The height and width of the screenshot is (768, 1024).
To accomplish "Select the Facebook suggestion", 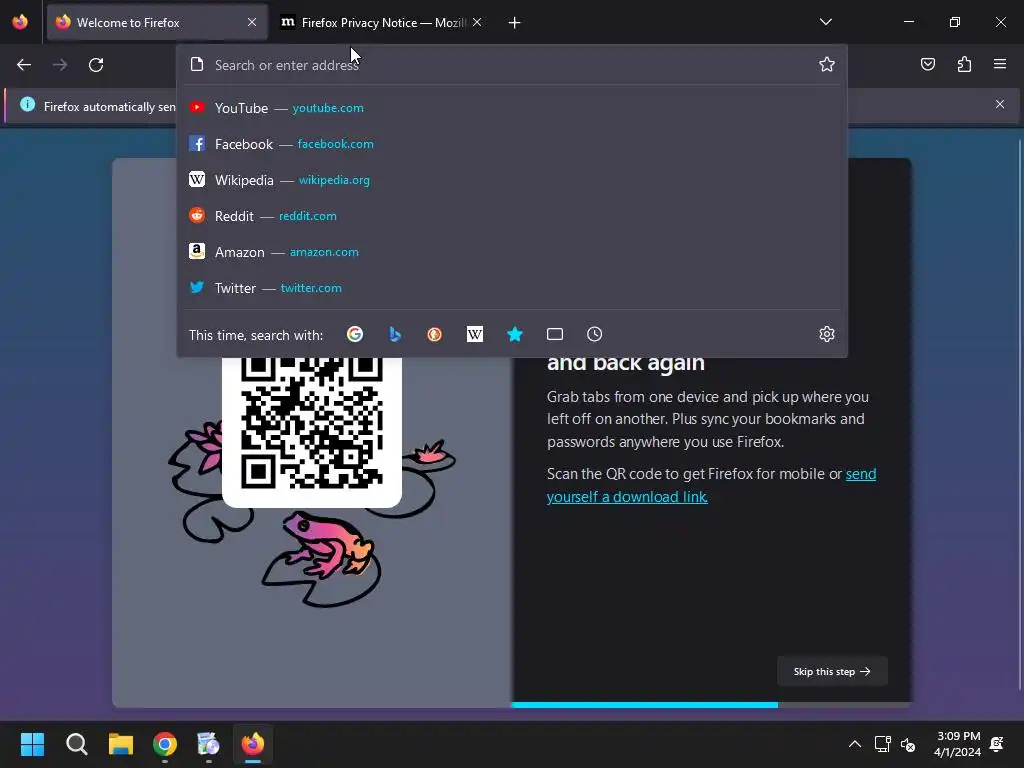I will [x=512, y=144].
